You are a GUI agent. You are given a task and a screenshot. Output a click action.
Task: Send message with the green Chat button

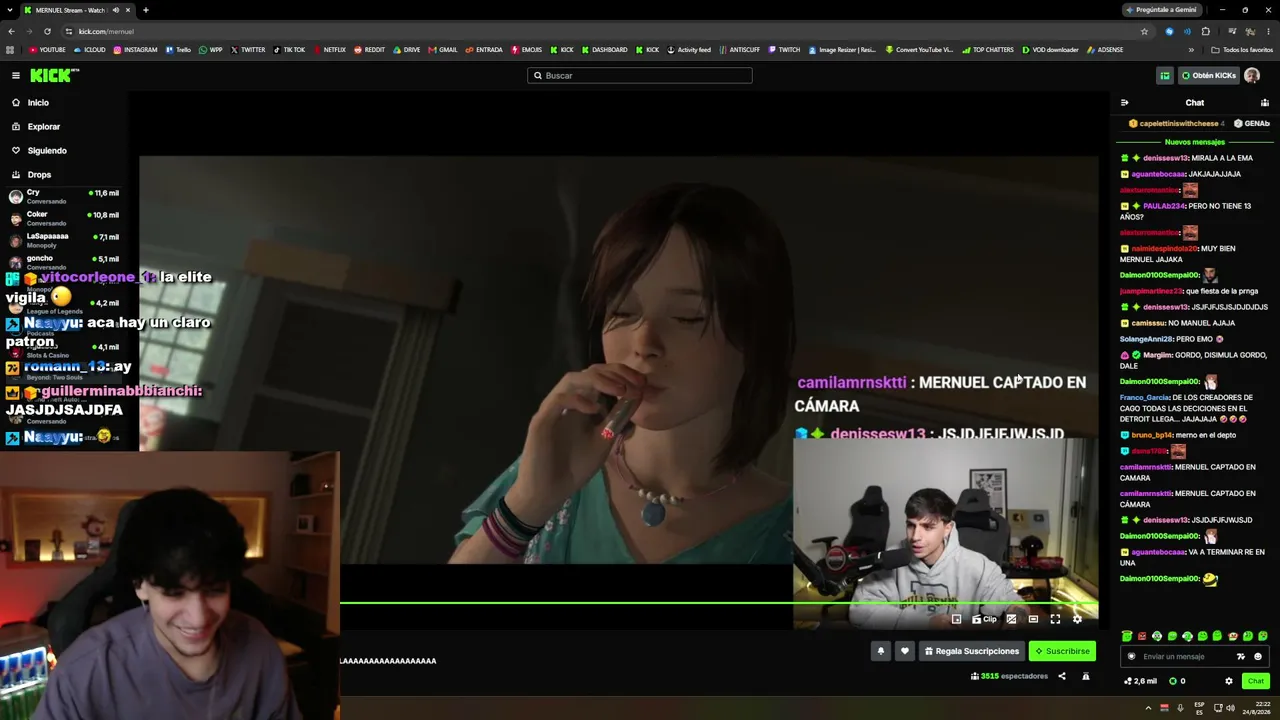pyautogui.click(x=1256, y=681)
